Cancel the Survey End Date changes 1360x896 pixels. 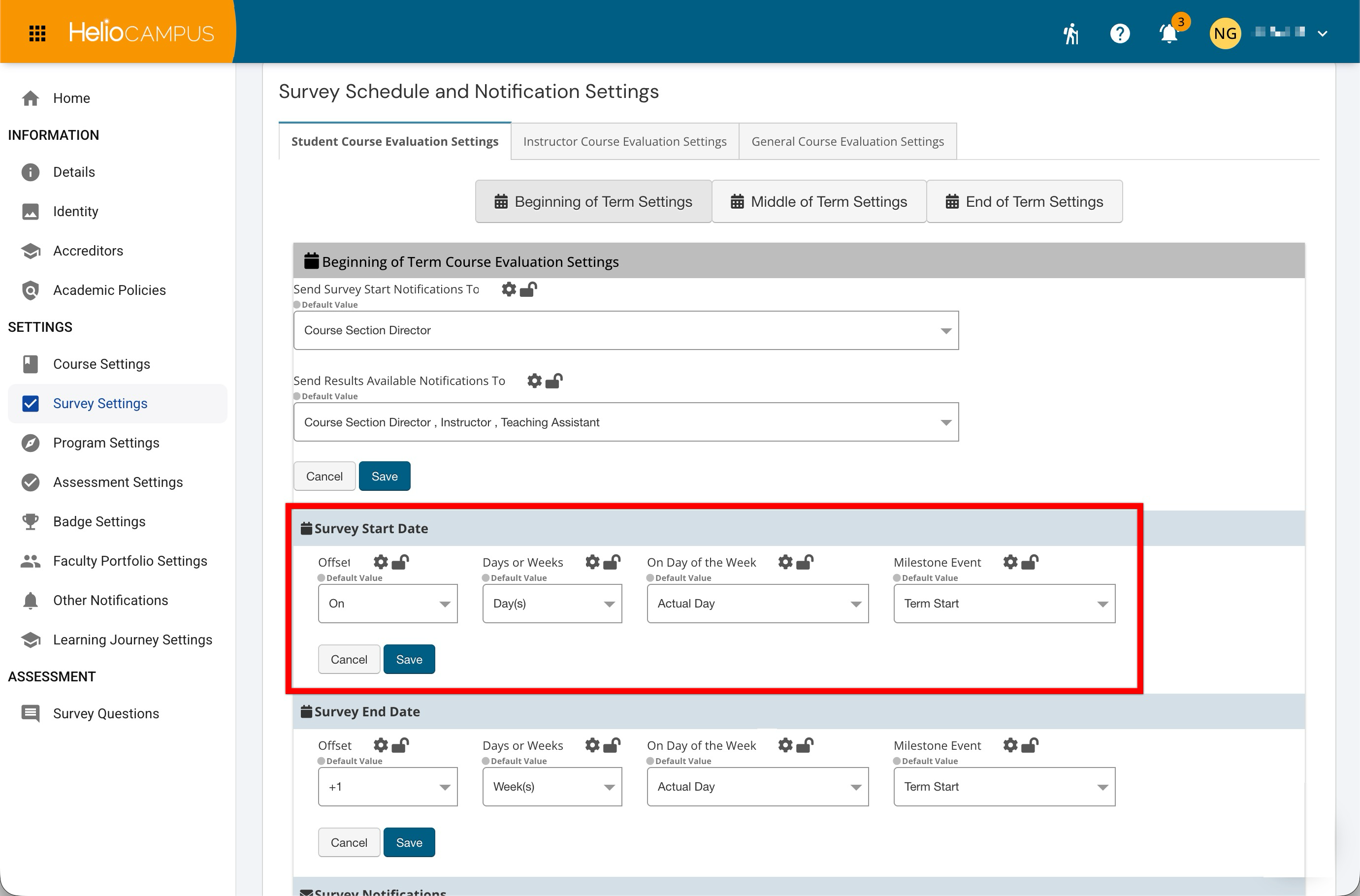(349, 842)
